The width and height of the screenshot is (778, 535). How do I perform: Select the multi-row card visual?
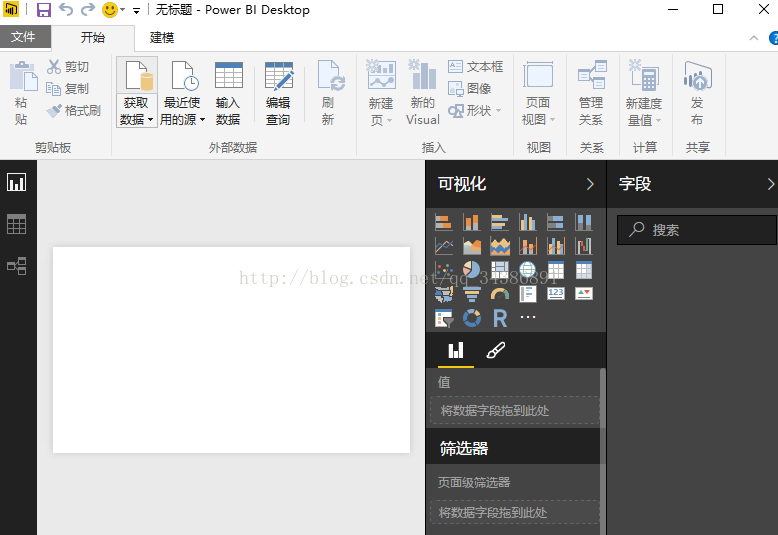pyautogui.click(x=527, y=294)
